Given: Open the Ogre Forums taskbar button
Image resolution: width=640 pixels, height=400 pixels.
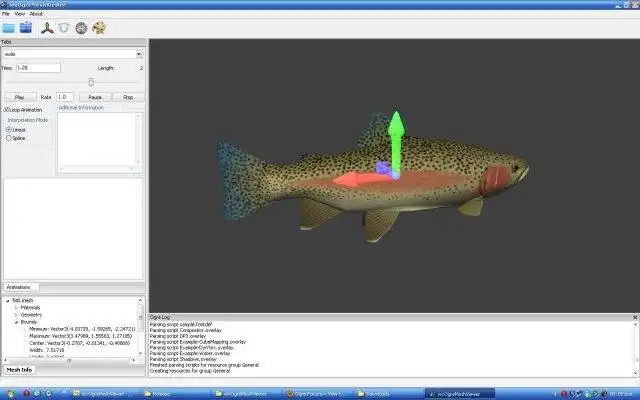Looking at the screenshot, I should pyautogui.click(x=318, y=394).
